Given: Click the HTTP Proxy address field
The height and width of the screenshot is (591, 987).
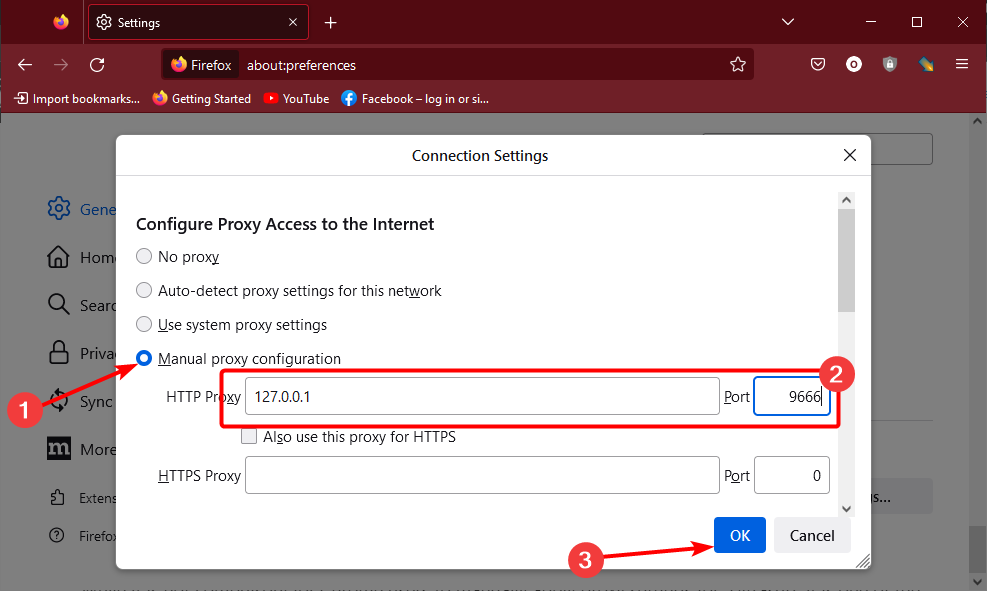Looking at the screenshot, I should 482,397.
